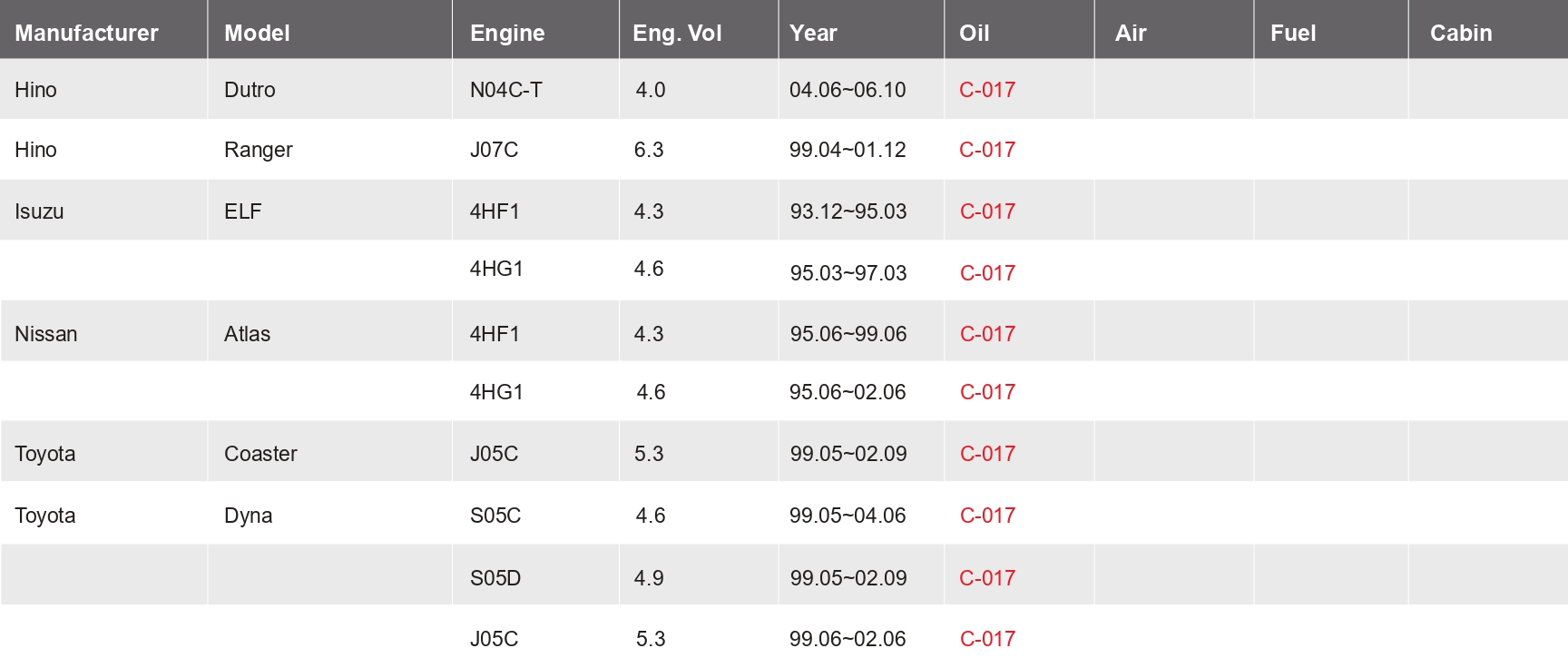Select the N04C-T engine cell
This screenshot has width=1568, height=668.
coord(505,90)
